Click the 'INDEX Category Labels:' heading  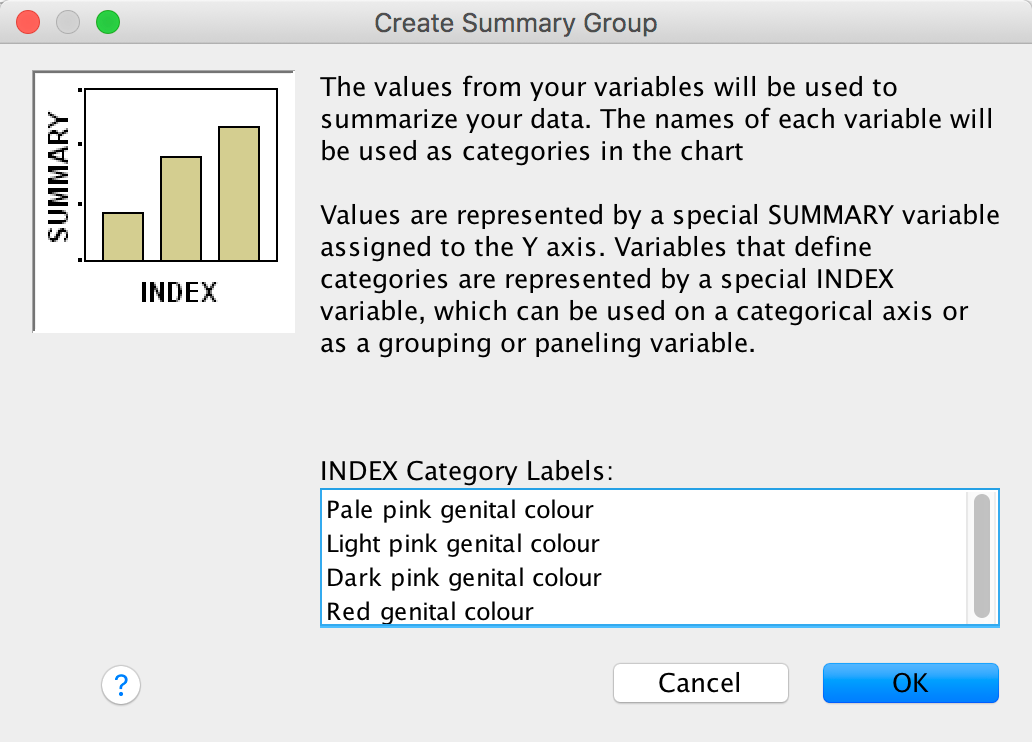click(466, 471)
